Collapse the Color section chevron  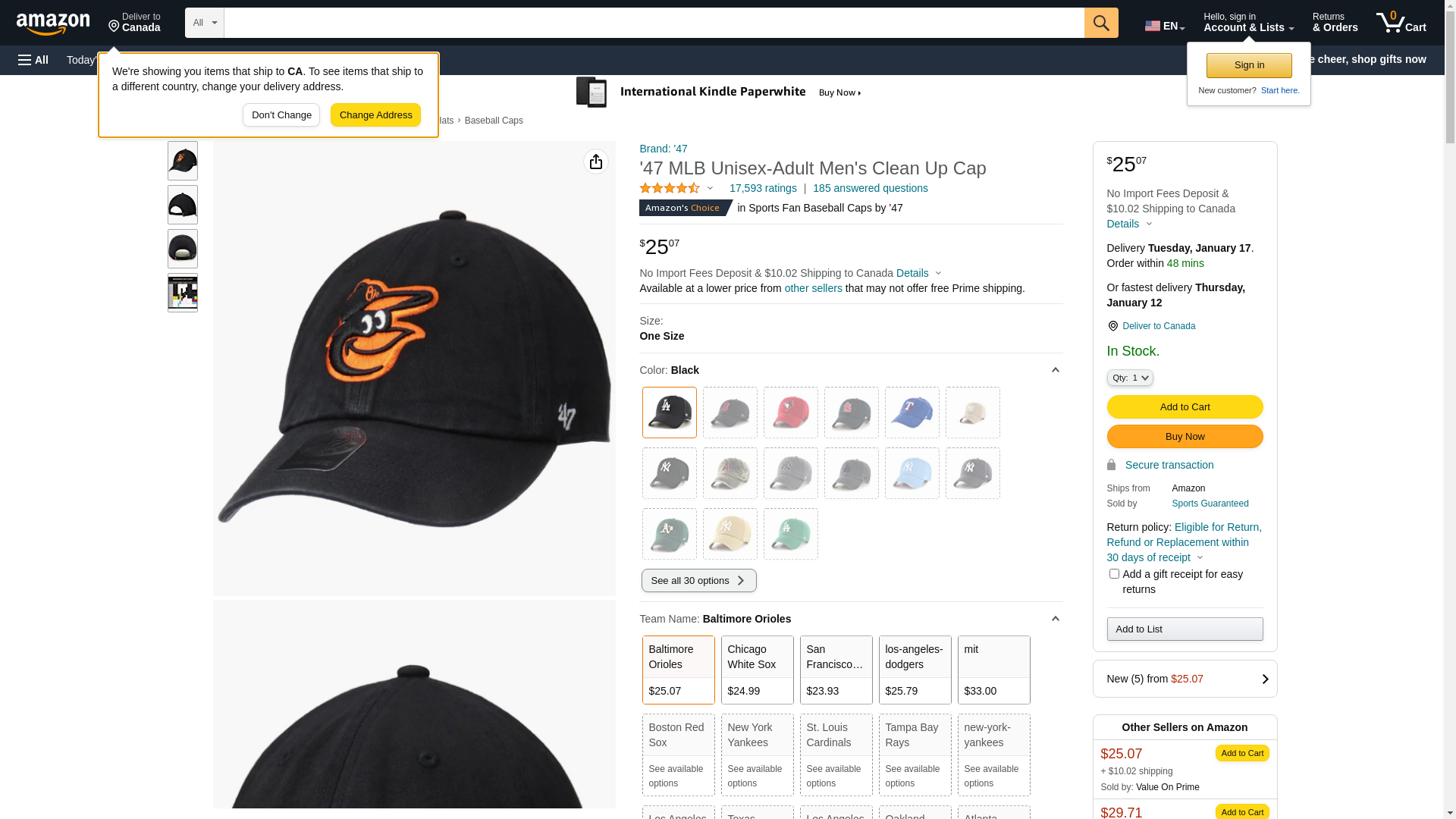click(1055, 370)
